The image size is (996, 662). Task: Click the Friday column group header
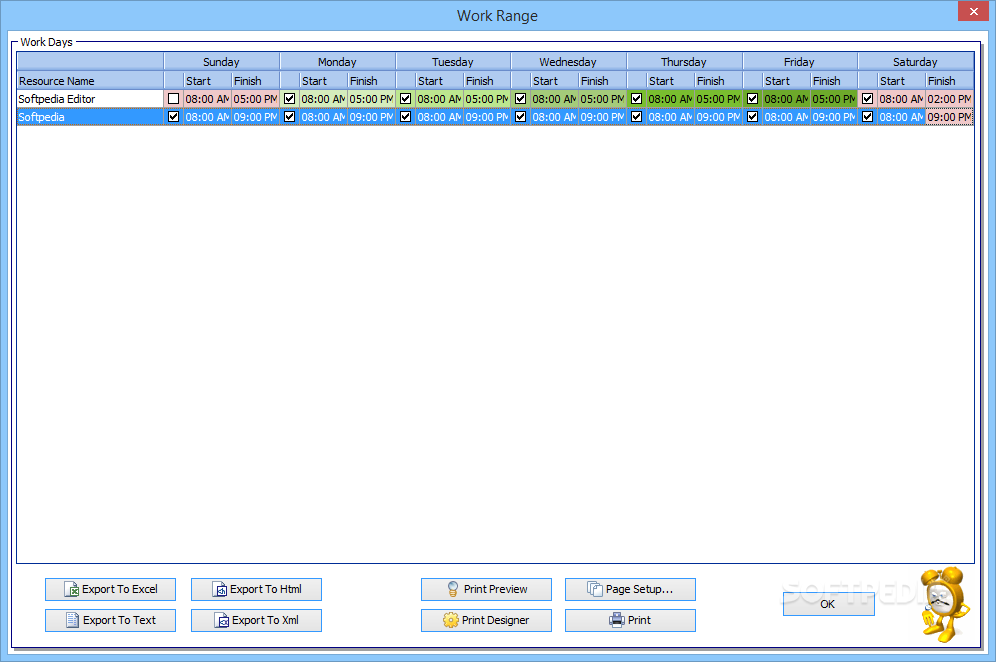tap(800, 62)
